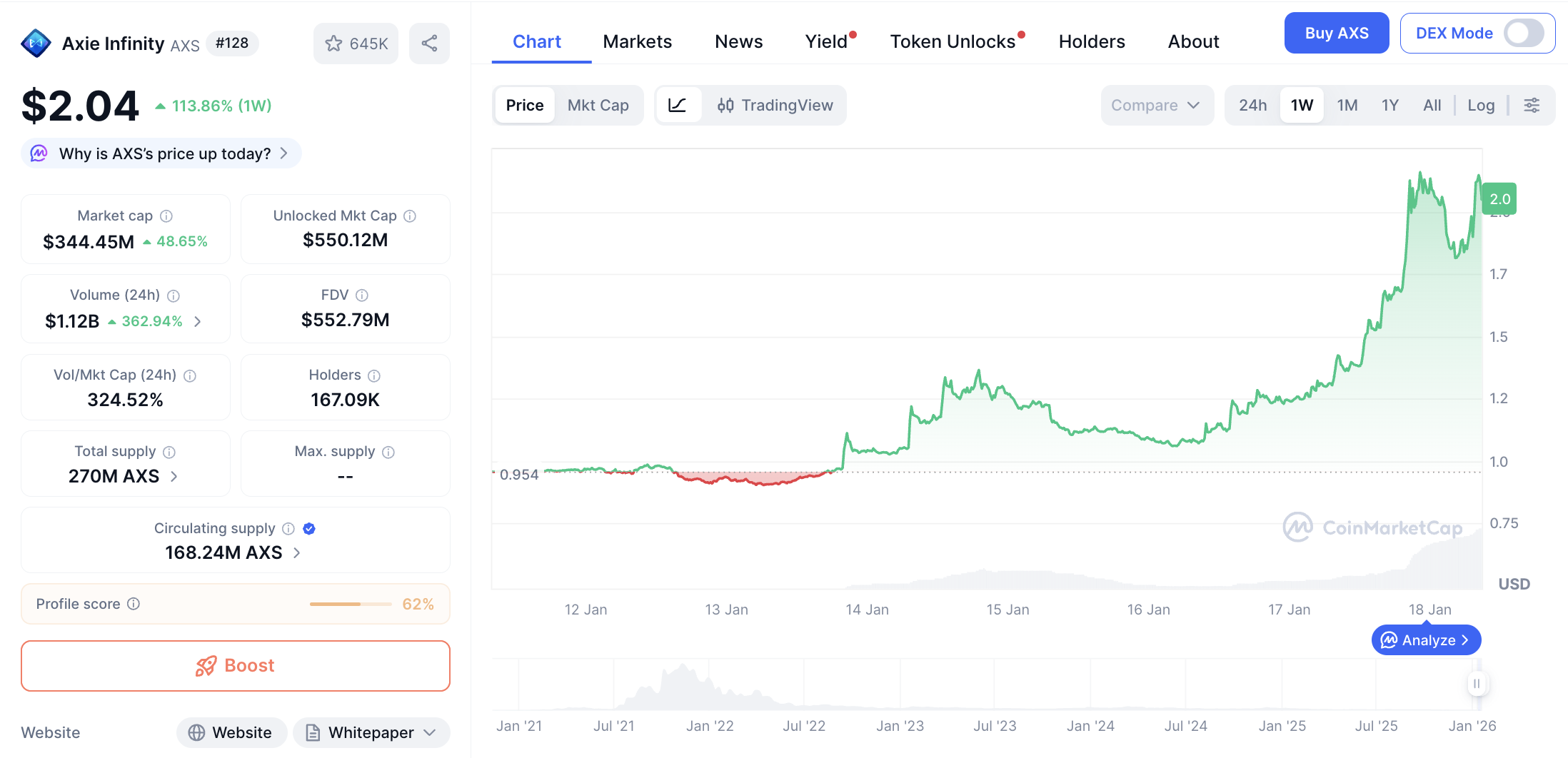The width and height of the screenshot is (1568, 758).
Task: Click the Holders info icon
Action: pyautogui.click(x=374, y=375)
